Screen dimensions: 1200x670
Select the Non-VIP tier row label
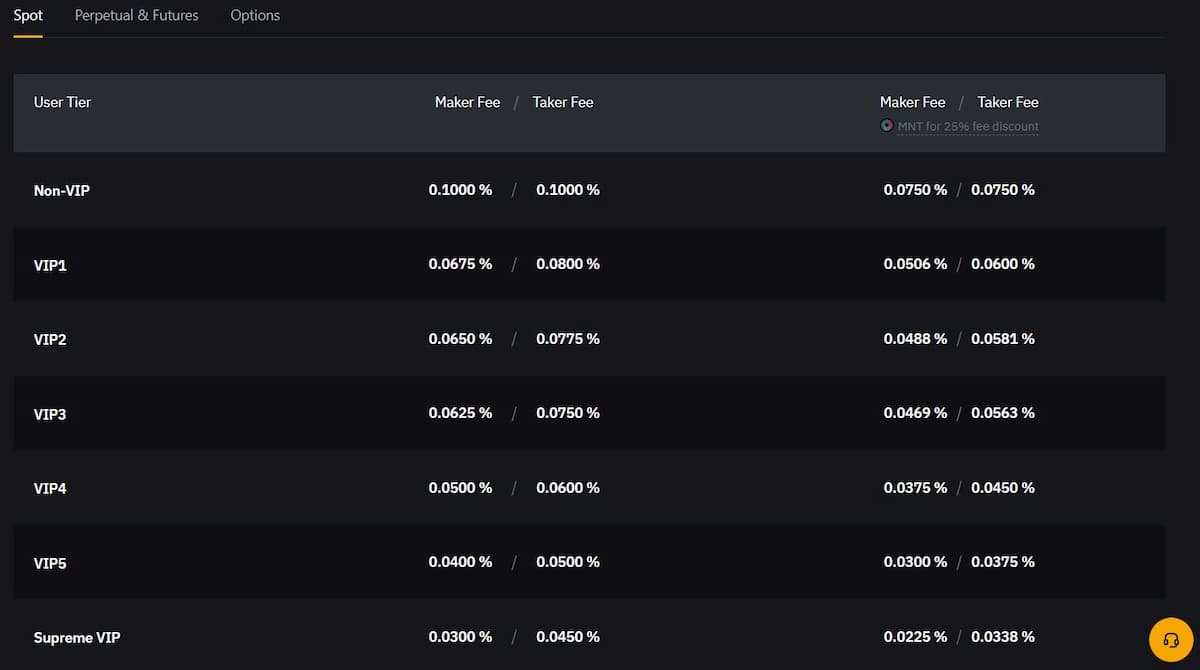62,190
